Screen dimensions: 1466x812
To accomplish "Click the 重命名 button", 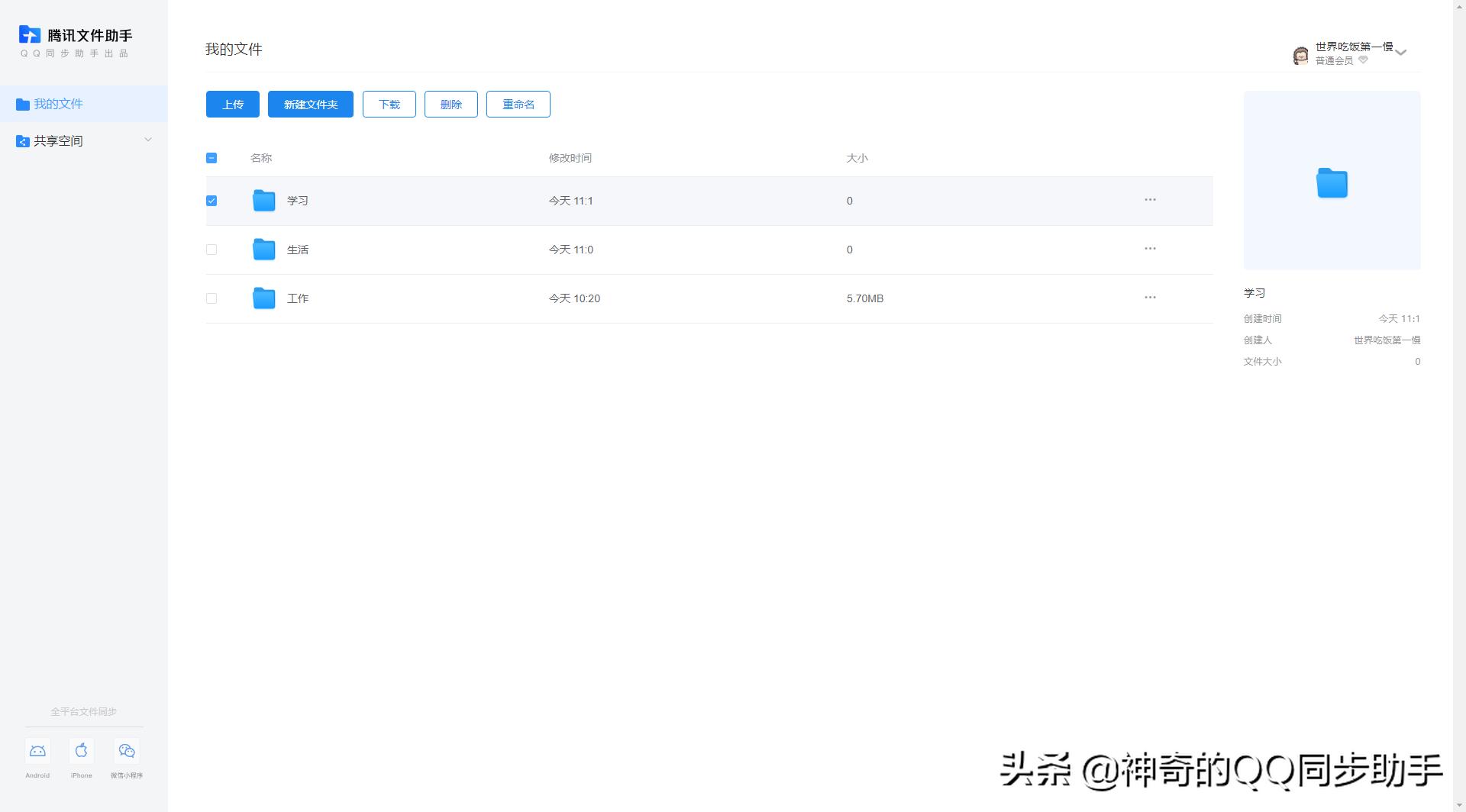I will coord(518,104).
